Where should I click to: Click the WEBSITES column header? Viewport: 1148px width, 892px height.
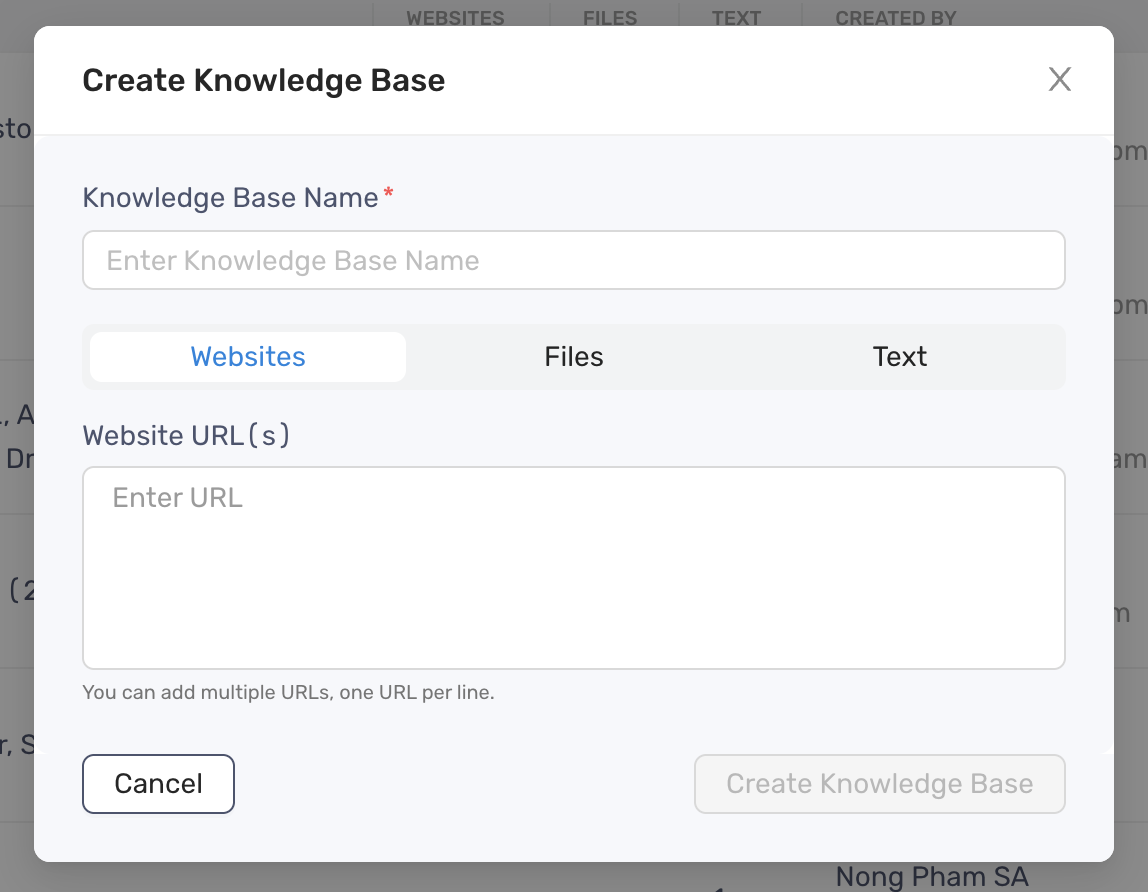pyautogui.click(x=455, y=17)
